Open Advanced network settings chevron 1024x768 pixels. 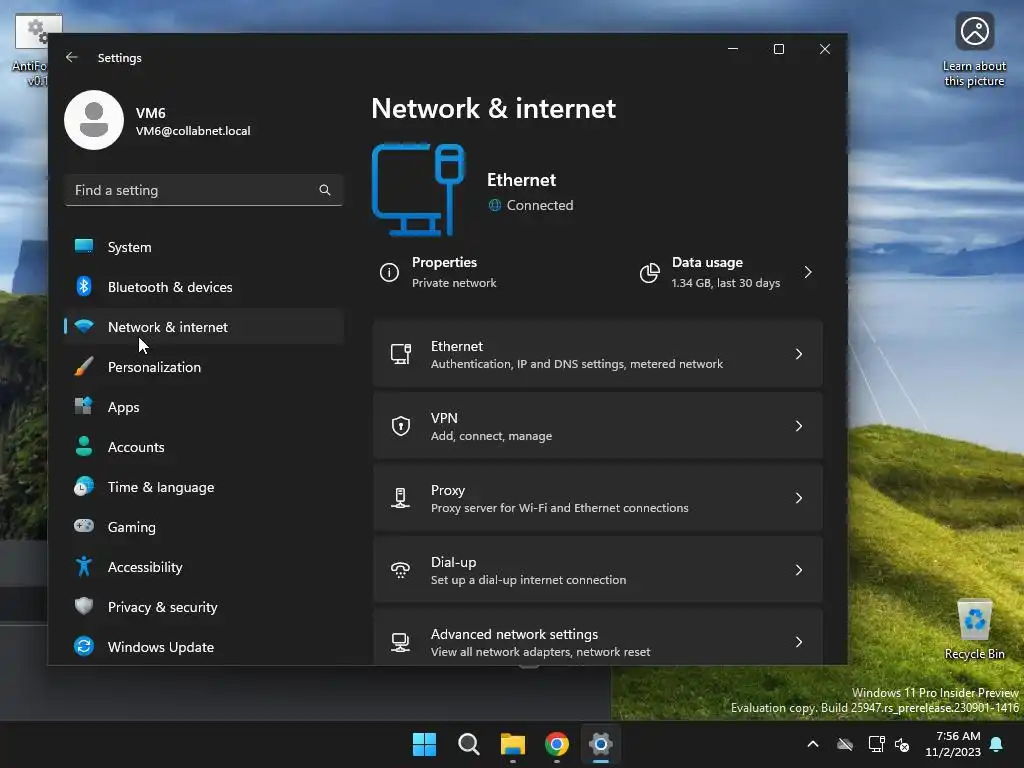(799, 642)
